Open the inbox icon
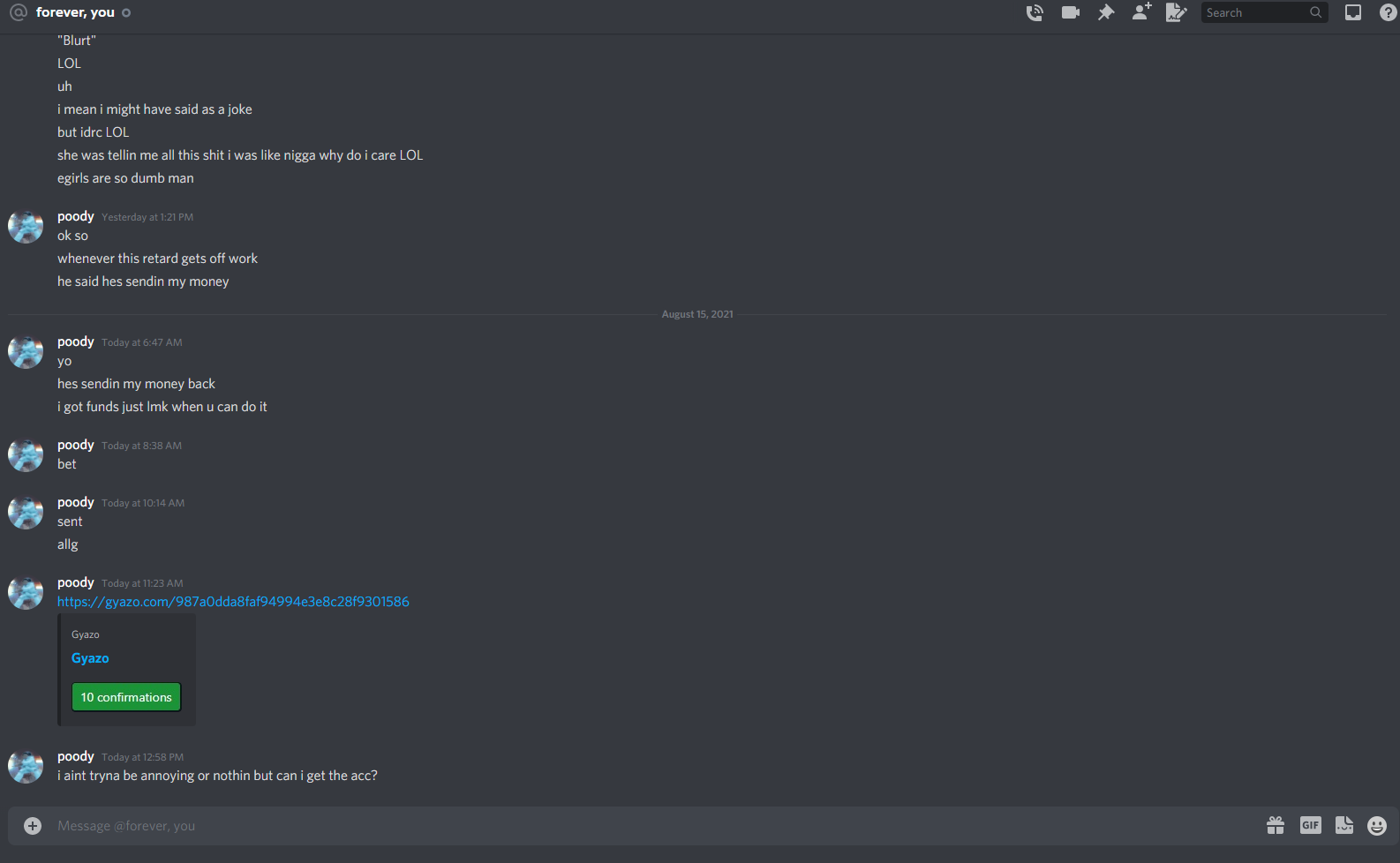This screenshot has height=863, width=1400. pos(1352,12)
